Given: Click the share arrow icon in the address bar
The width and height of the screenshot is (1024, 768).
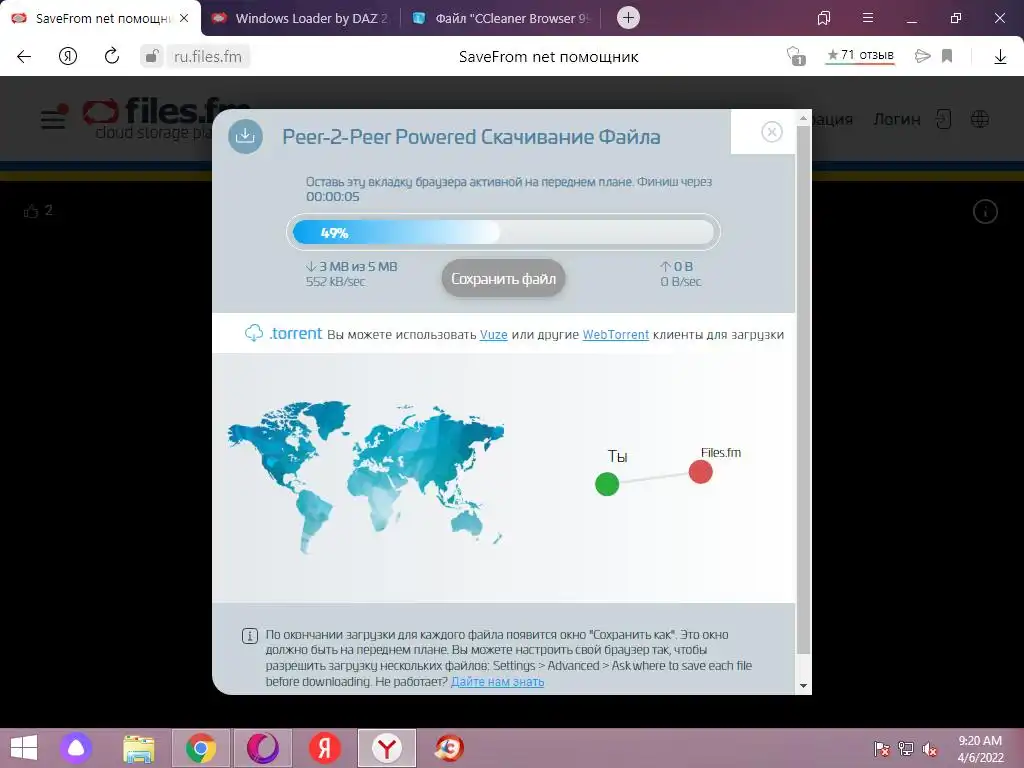Looking at the screenshot, I should (x=922, y=56).
